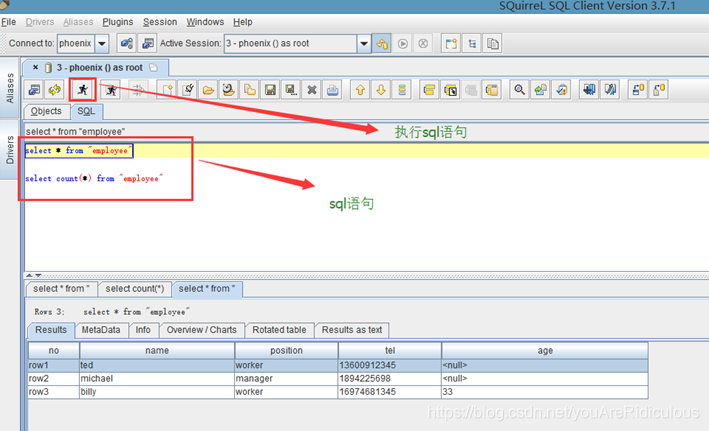Open the SQL history combo showing select * from "employee"
This screenshot has width=709, height=431.
click(x=367, y=132)
